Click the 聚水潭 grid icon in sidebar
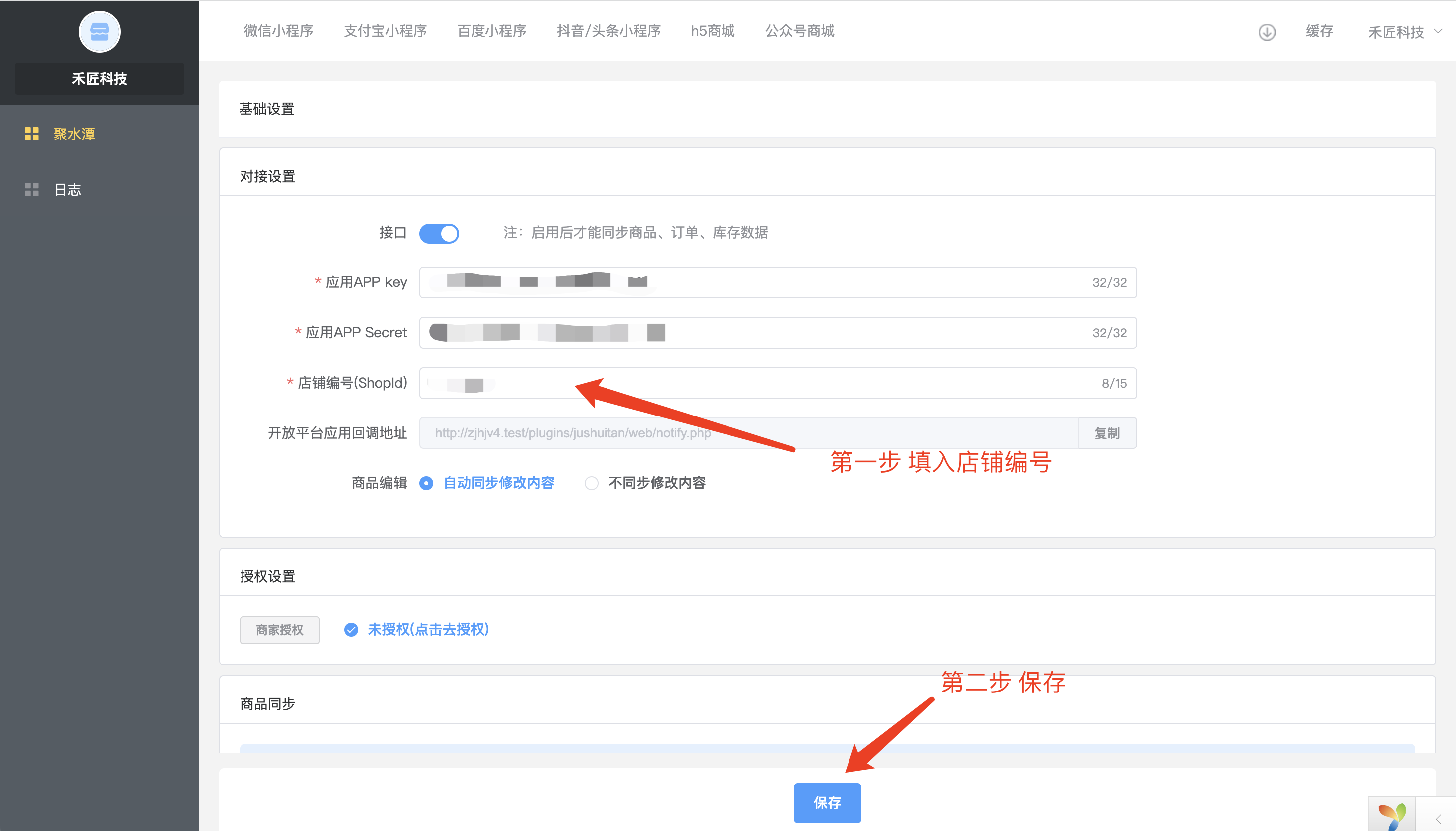 pos(32,134)
